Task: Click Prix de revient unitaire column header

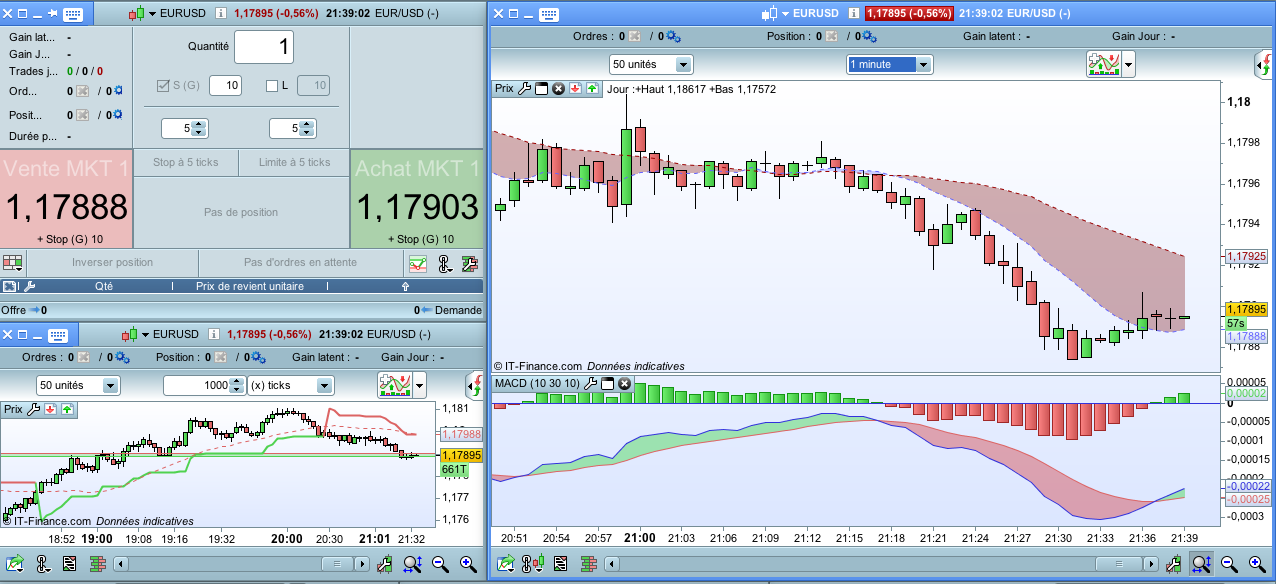Action: [248, 286]
